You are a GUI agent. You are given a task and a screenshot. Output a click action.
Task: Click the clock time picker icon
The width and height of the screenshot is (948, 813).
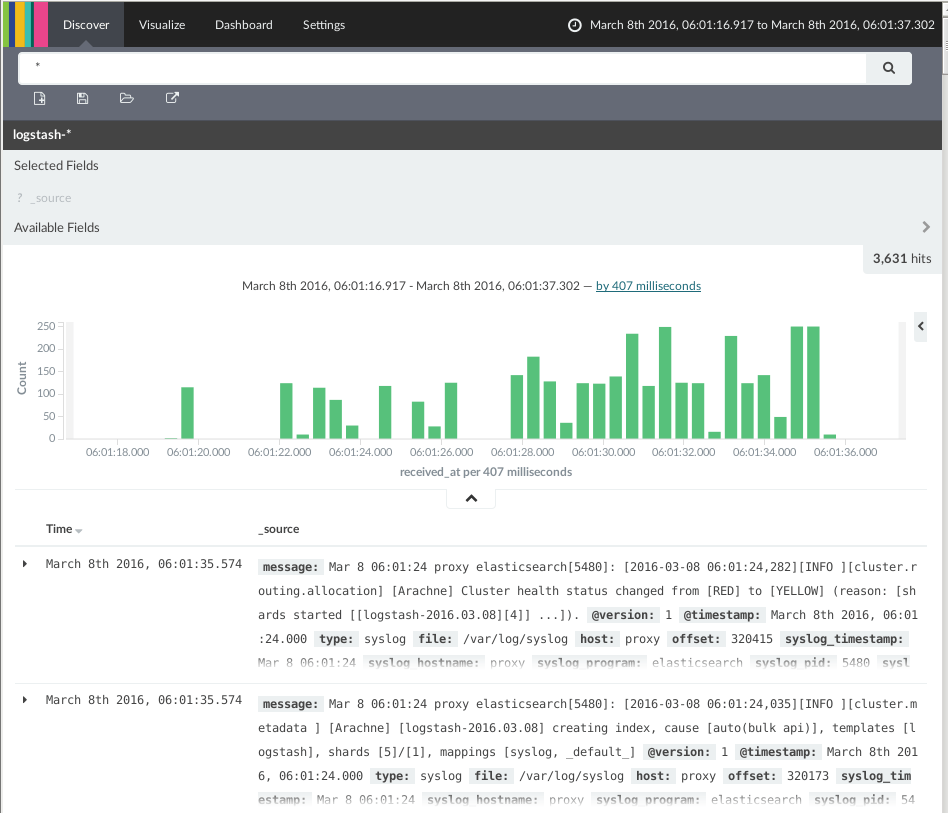[574, 25]
